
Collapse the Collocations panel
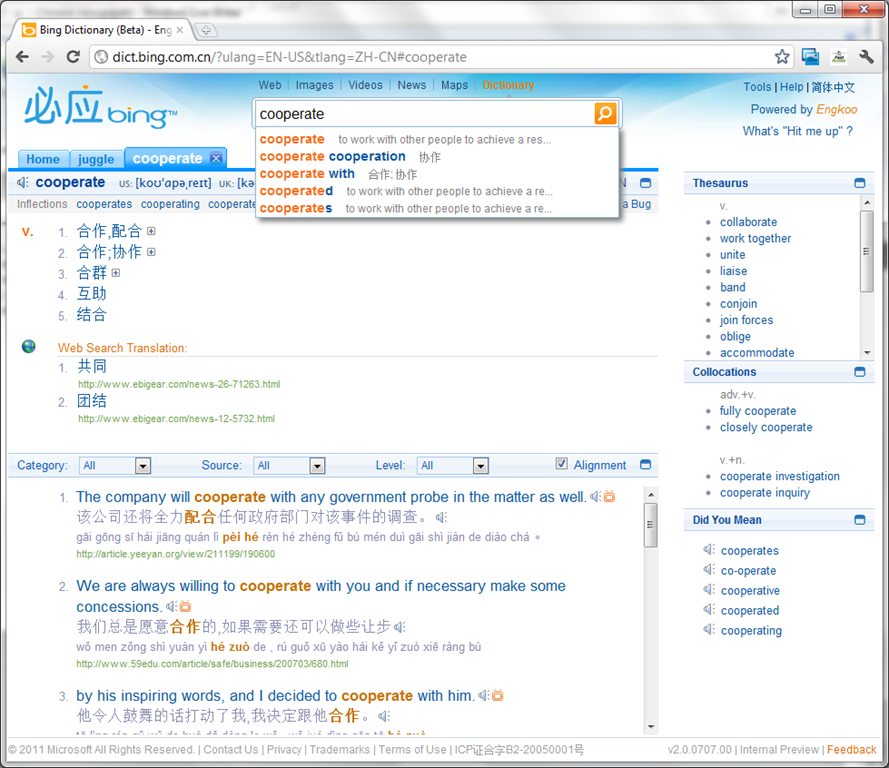(860, 372)
